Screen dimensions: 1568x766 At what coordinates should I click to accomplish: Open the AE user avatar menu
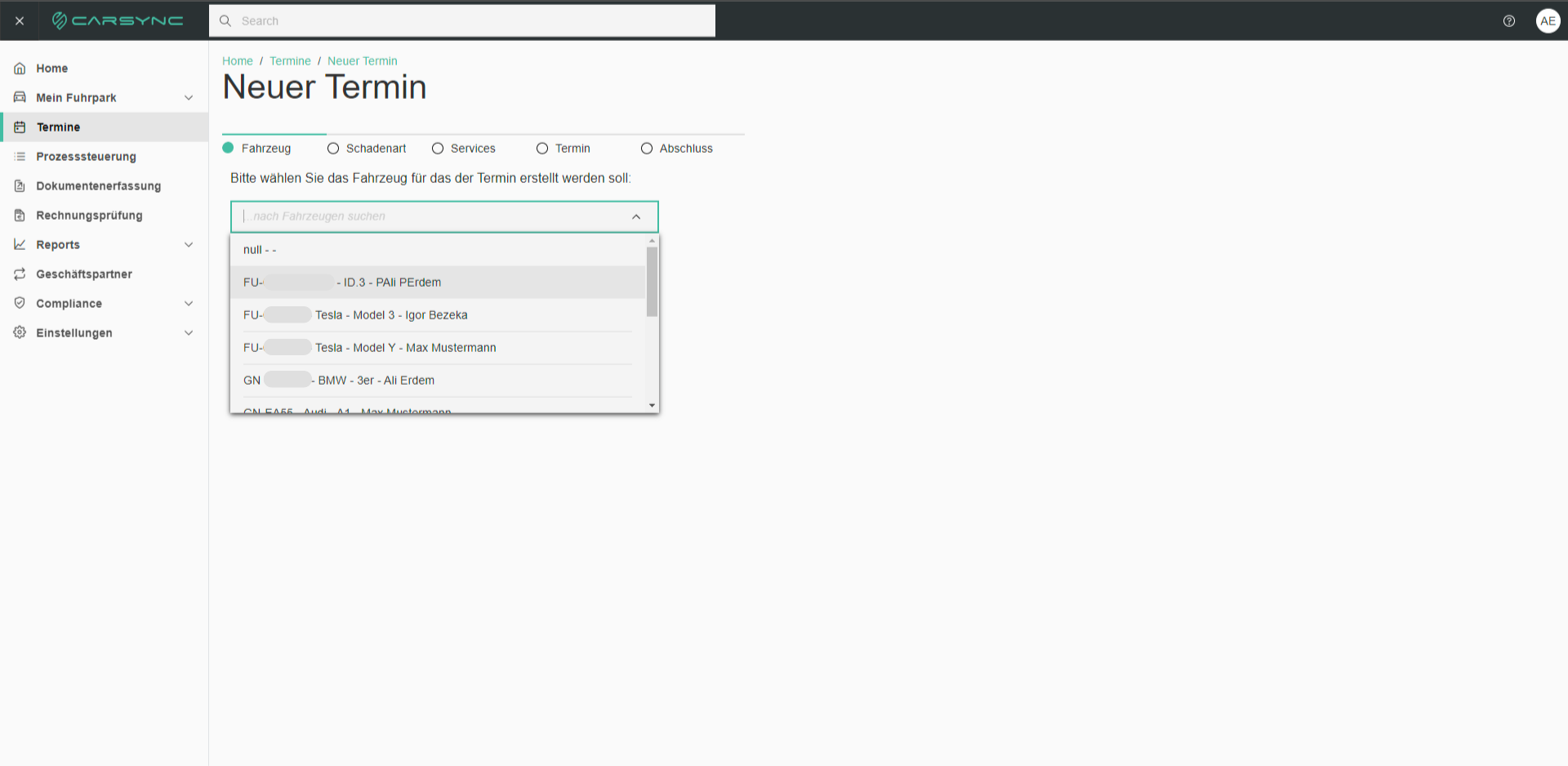[x=1548, y=21]
